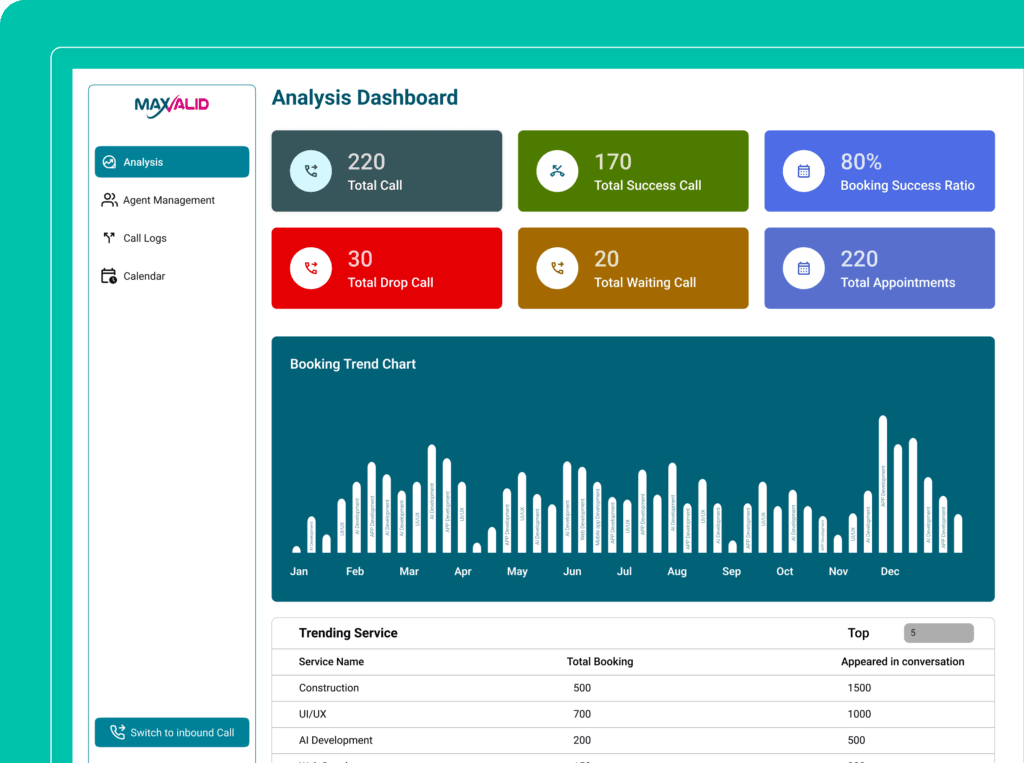Click the Total Booking column header

pos(599,662)
